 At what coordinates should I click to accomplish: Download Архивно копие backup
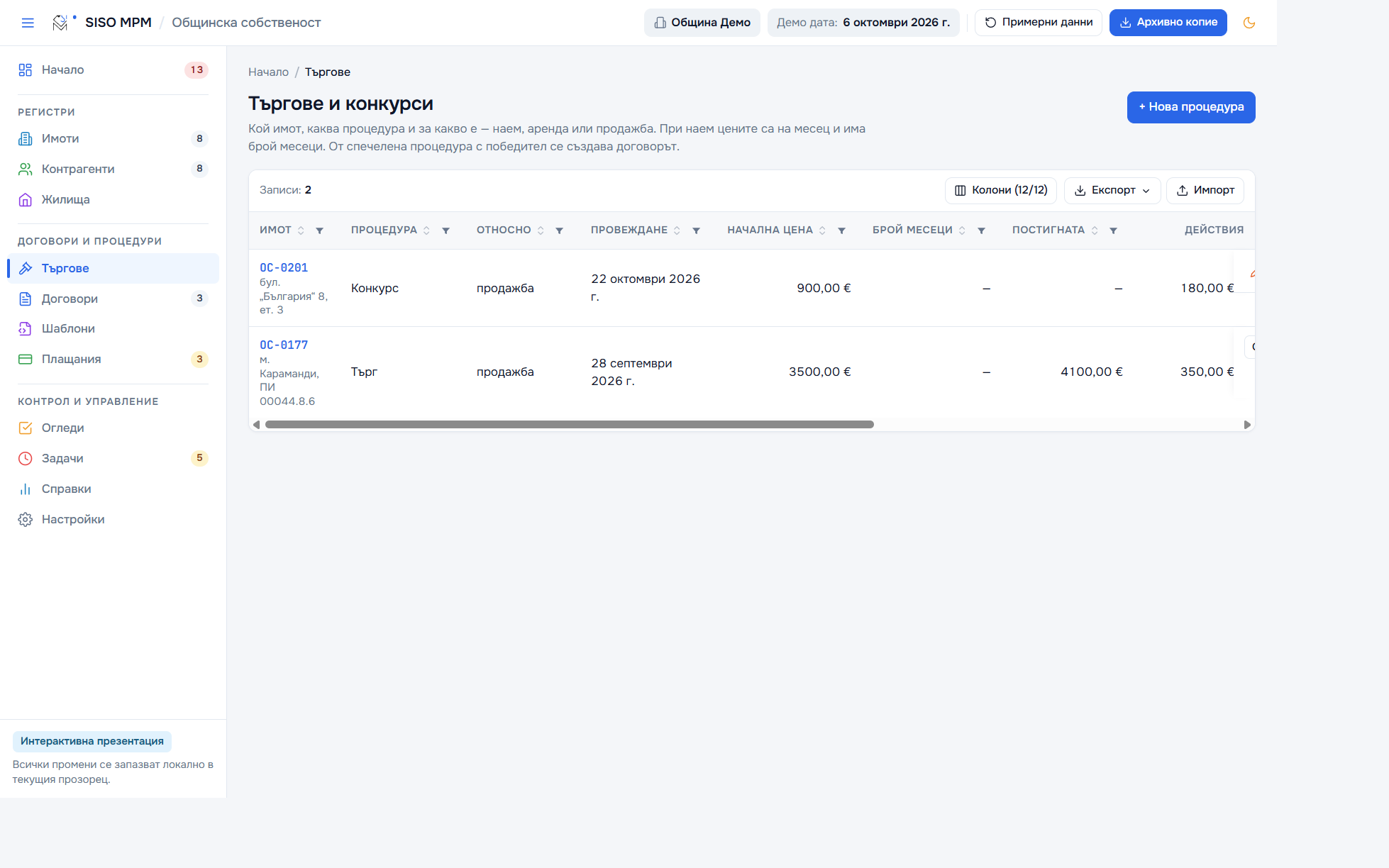(x=1168, y=23)
